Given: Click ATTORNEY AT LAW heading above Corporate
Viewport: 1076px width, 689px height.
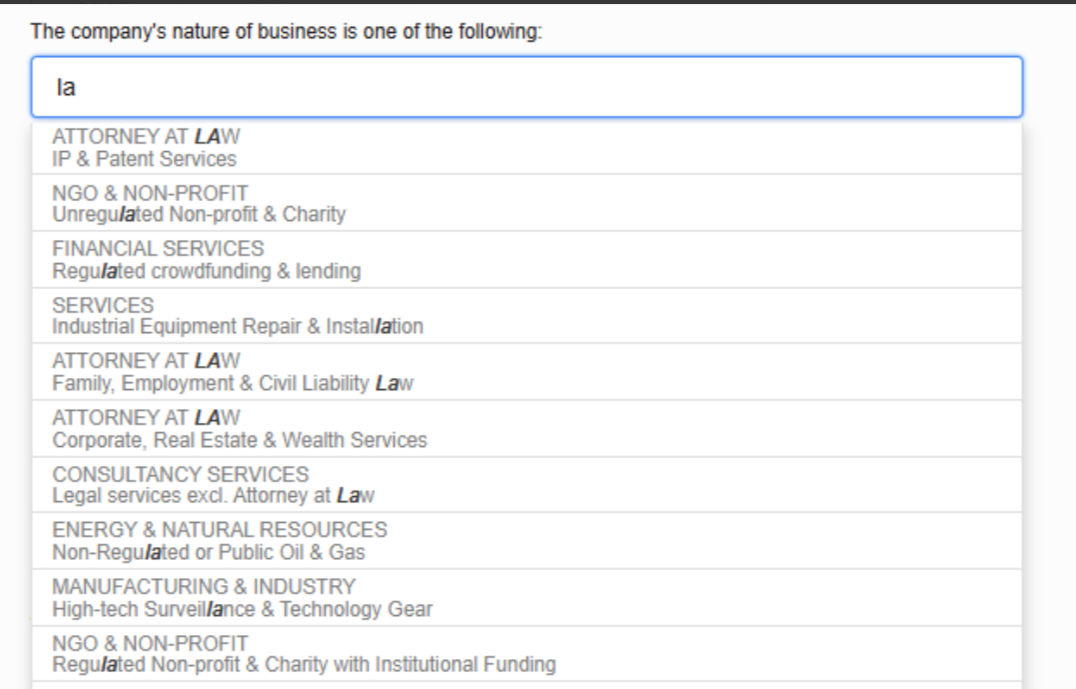Looking at the screenshot, I should pyautogui.click(x=146, y=417).
